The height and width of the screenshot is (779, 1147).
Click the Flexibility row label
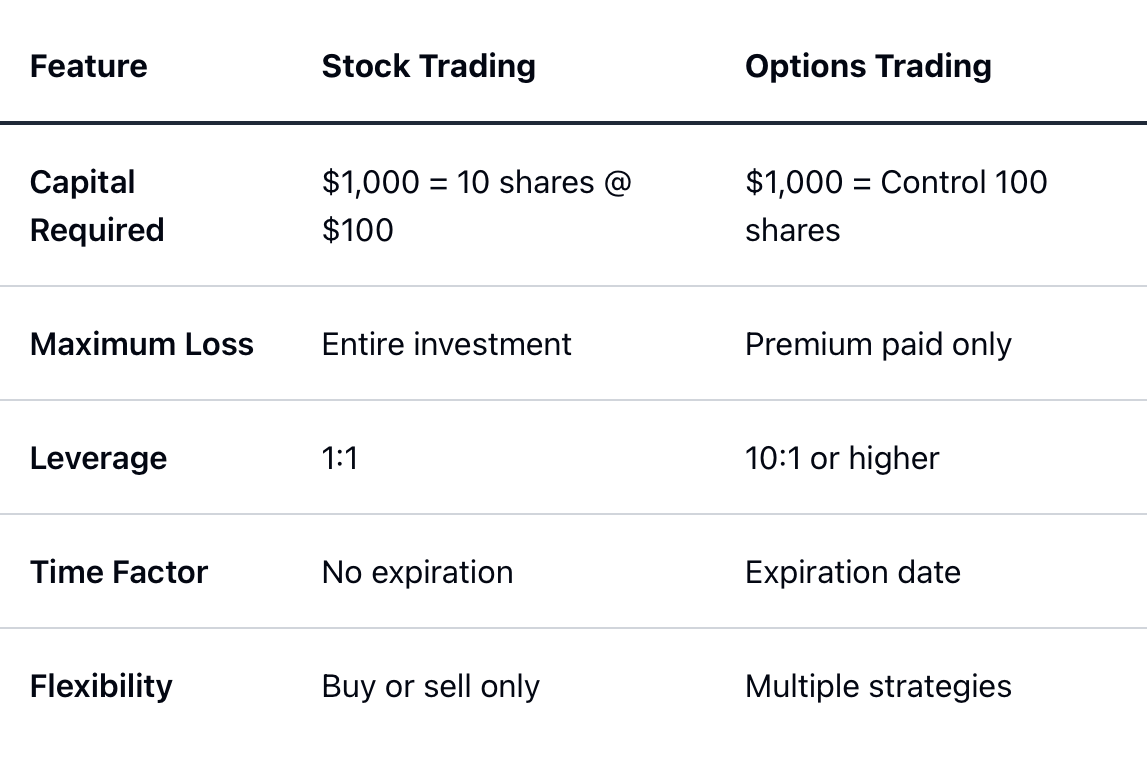pyautogui.click(x=101, y=686)
